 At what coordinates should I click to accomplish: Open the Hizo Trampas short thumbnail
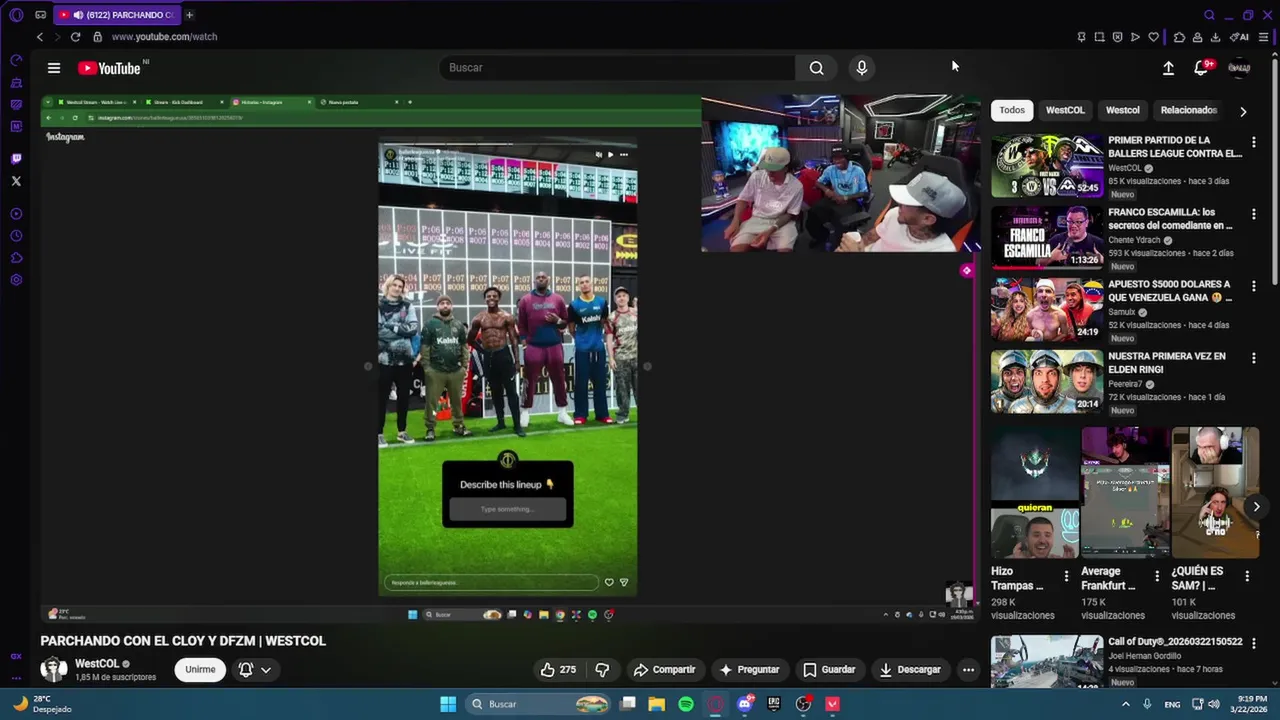coord(1035,493)
